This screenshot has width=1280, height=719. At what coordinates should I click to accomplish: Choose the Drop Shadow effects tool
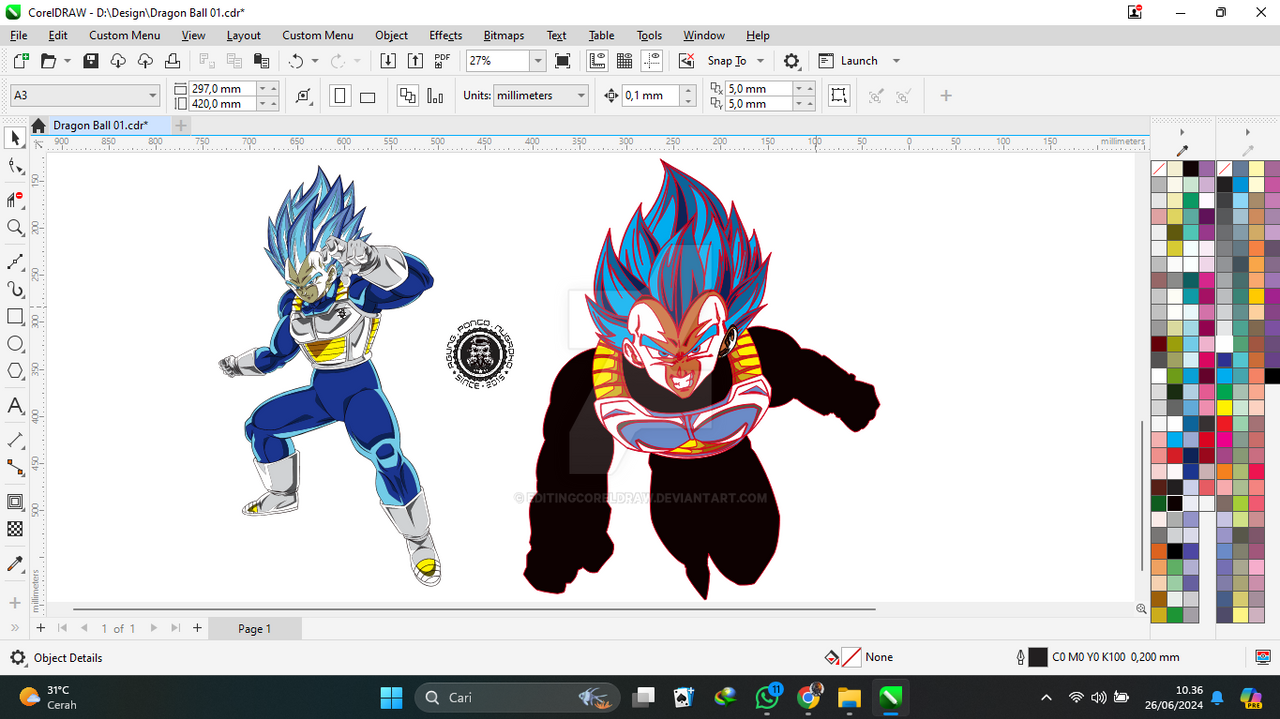[15, 502]
